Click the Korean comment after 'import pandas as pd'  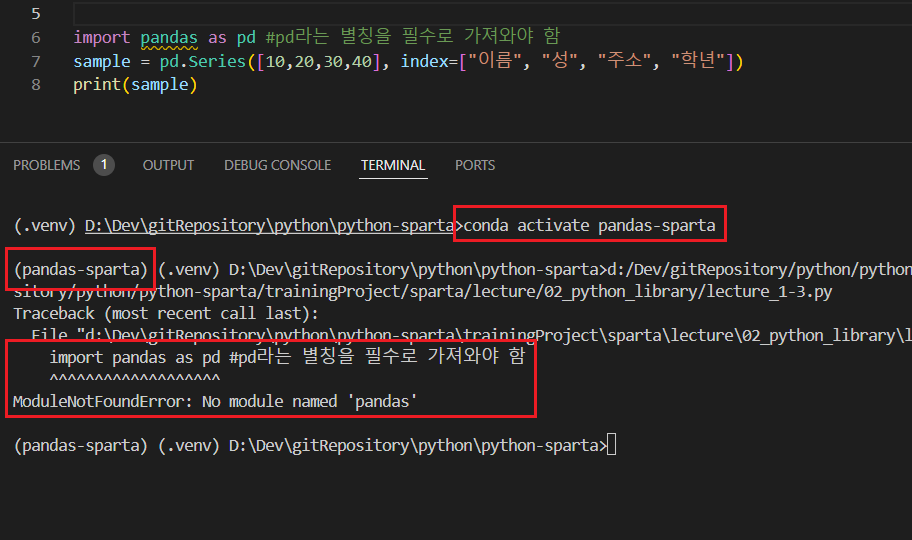[412, 37]
